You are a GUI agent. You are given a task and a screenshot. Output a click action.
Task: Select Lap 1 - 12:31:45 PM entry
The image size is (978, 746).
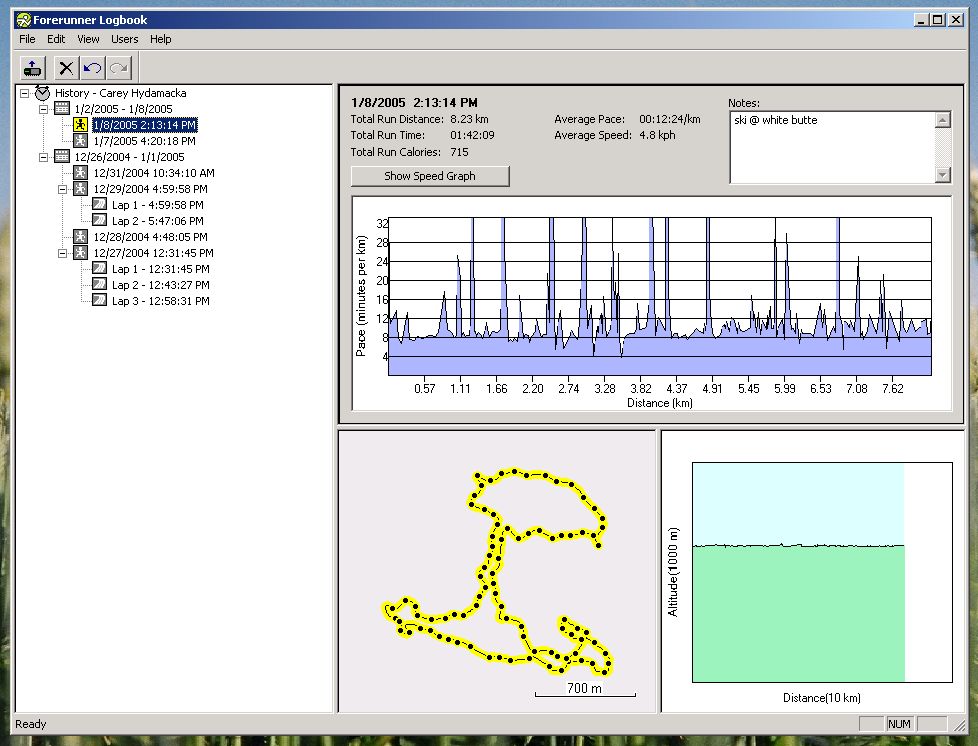[161, 269]
